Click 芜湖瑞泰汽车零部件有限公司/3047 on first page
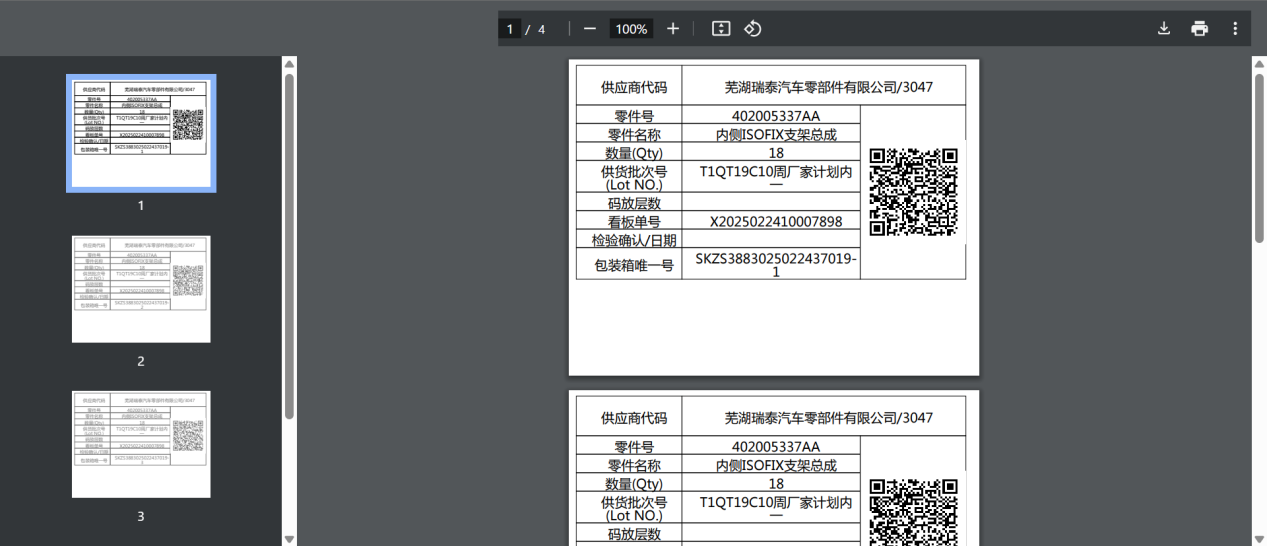Screen dimensions: 1267x546 point(828,87)
